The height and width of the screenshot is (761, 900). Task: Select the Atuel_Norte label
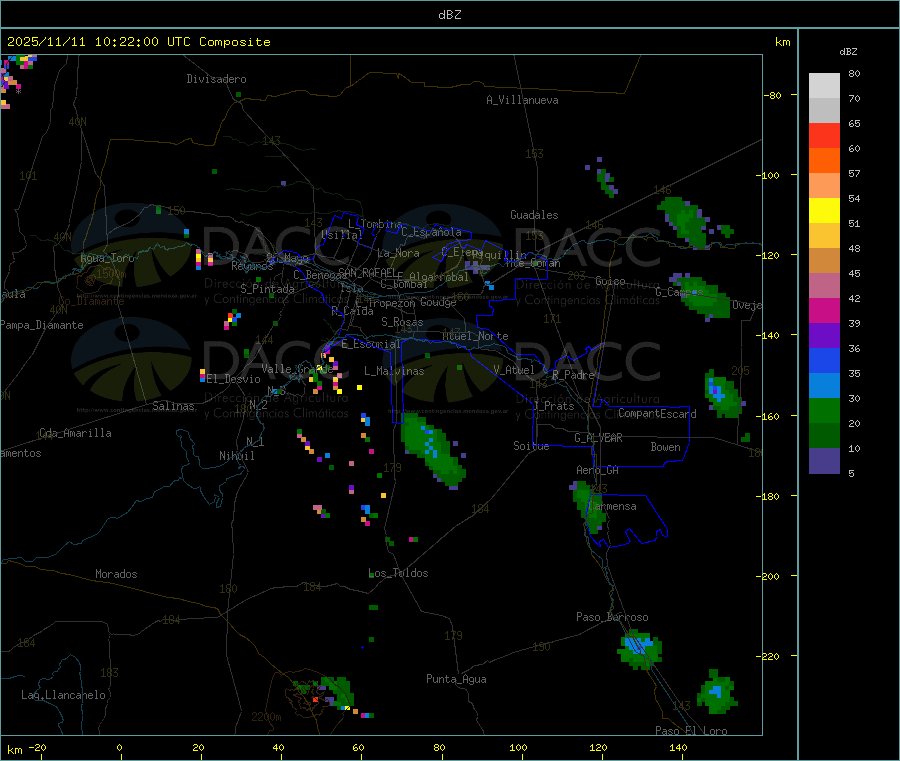click(x=475, y=336)
